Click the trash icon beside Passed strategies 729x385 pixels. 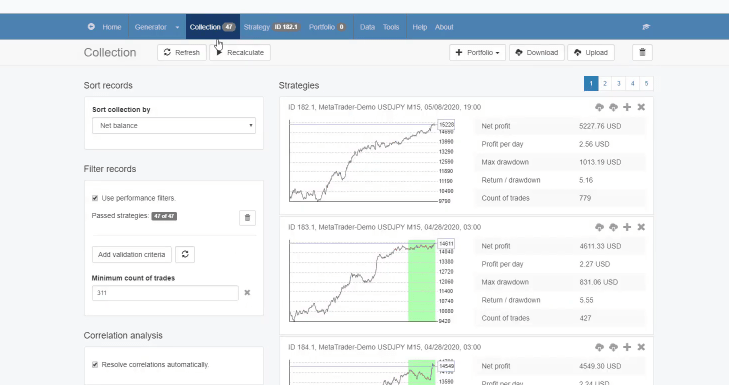(x=247, y=218)
